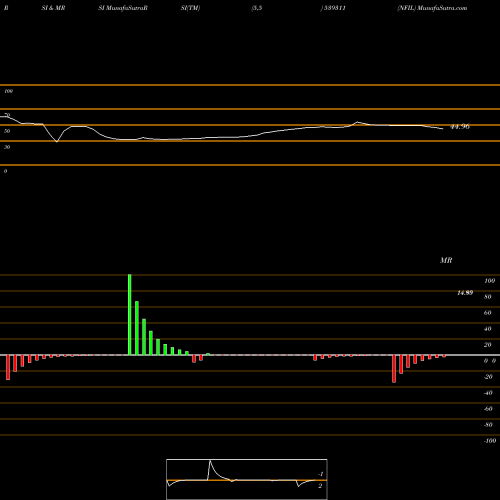Click the -20 label on MR axis
The image size is (500, 500).
[488, 377]
